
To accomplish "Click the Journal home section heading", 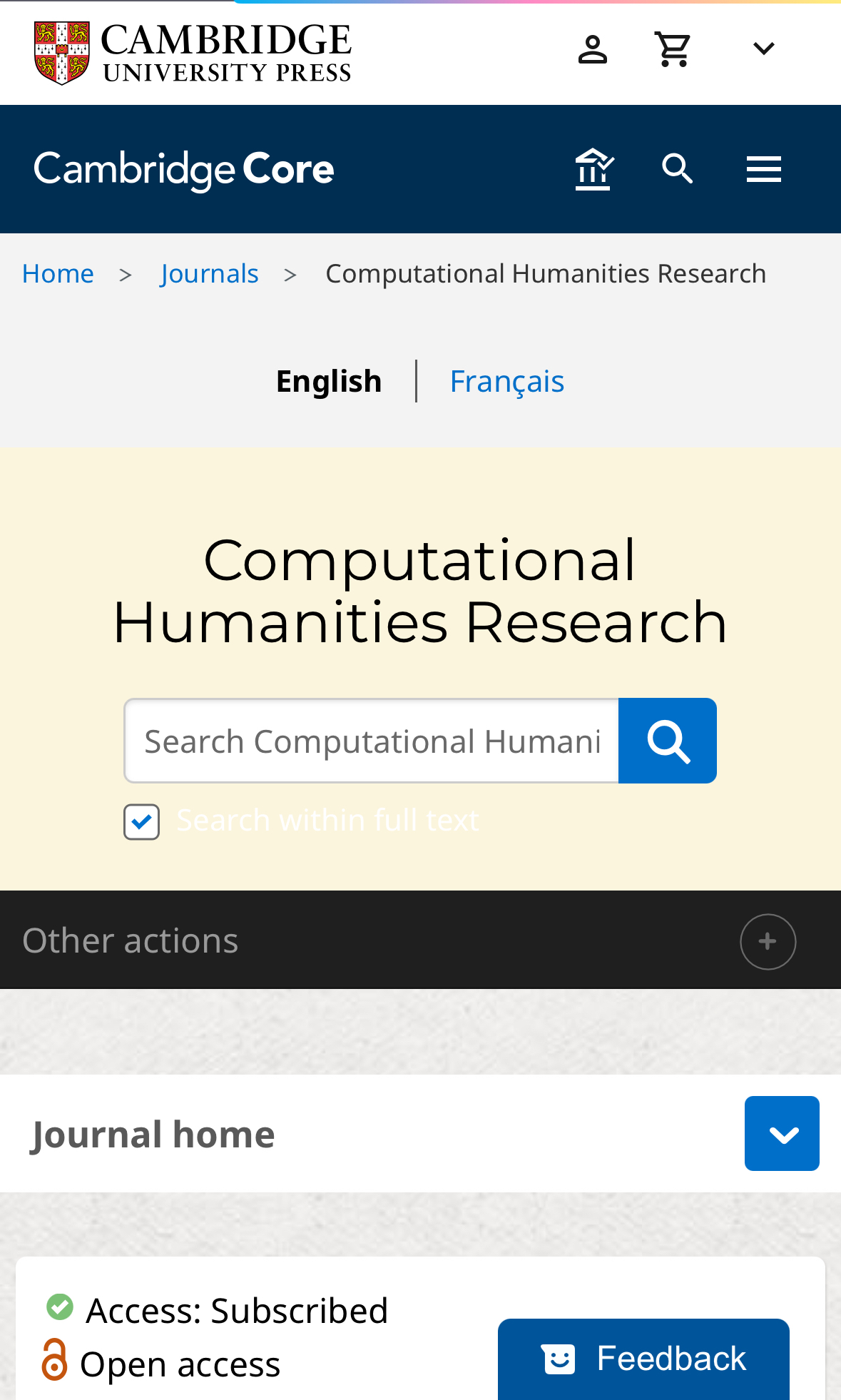I will pos(153,1135).
